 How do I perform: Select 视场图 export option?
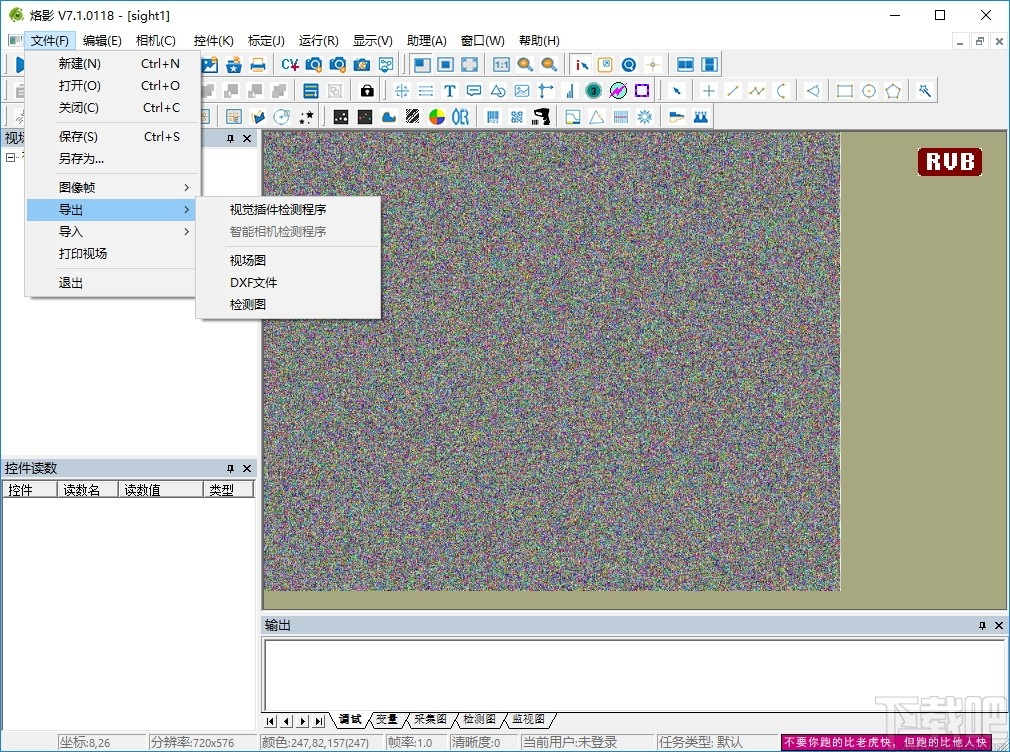tap(288, 261)
